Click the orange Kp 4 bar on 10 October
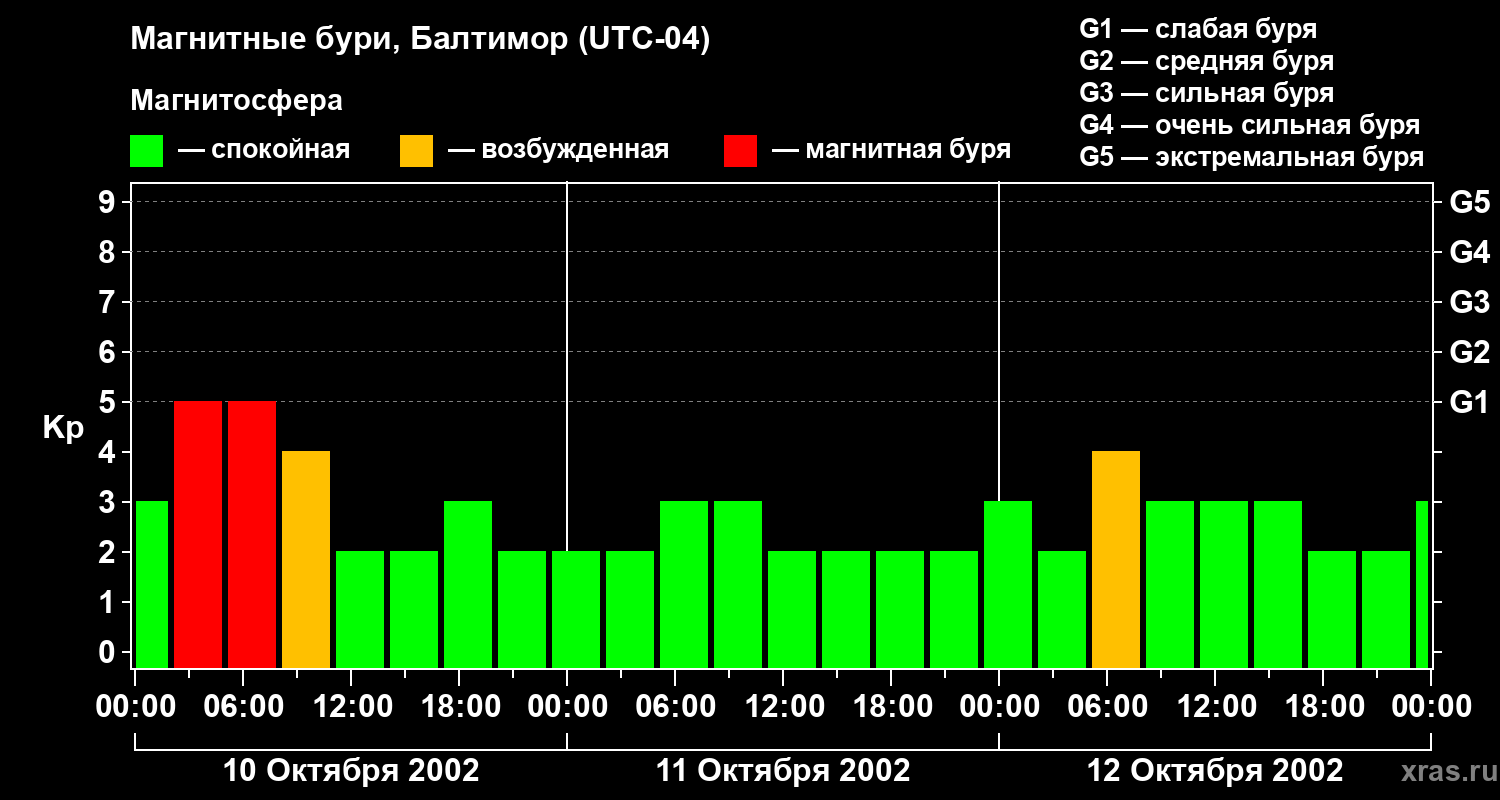The width and height of the screenshot is (1500, 800). click(306, 560)
